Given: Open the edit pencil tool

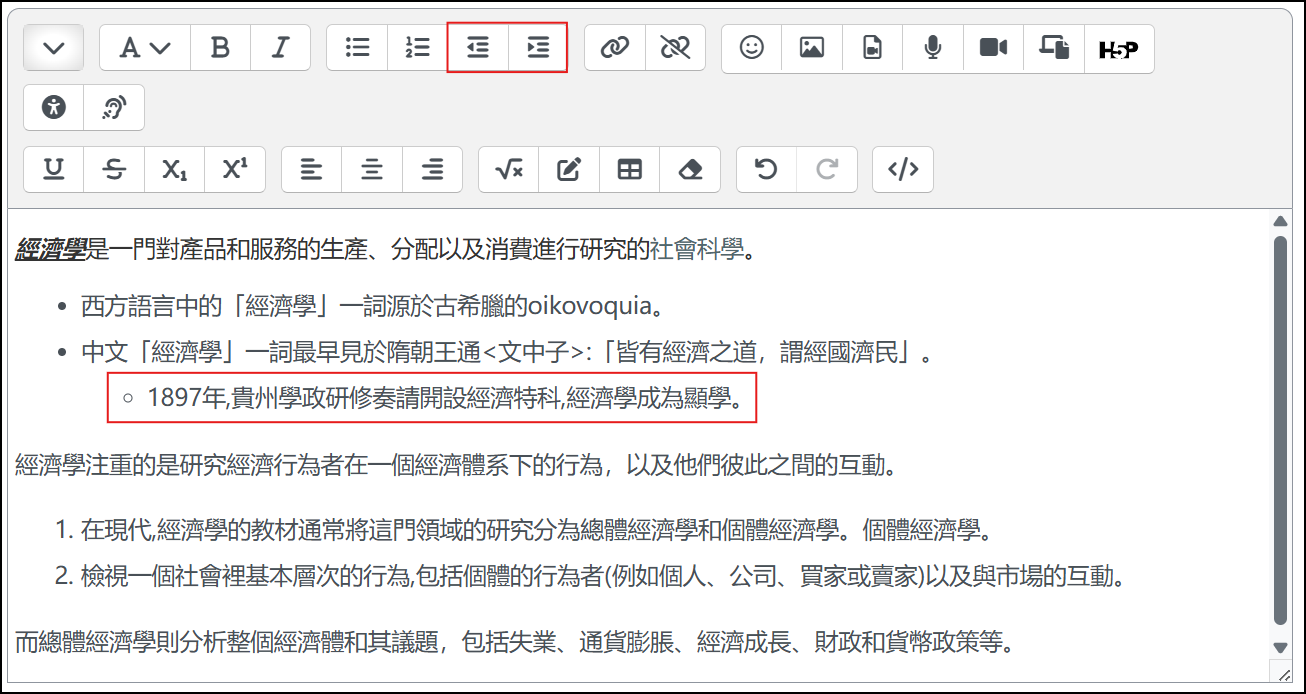Looking at the screenshot, I should click(x=569, y=169).
